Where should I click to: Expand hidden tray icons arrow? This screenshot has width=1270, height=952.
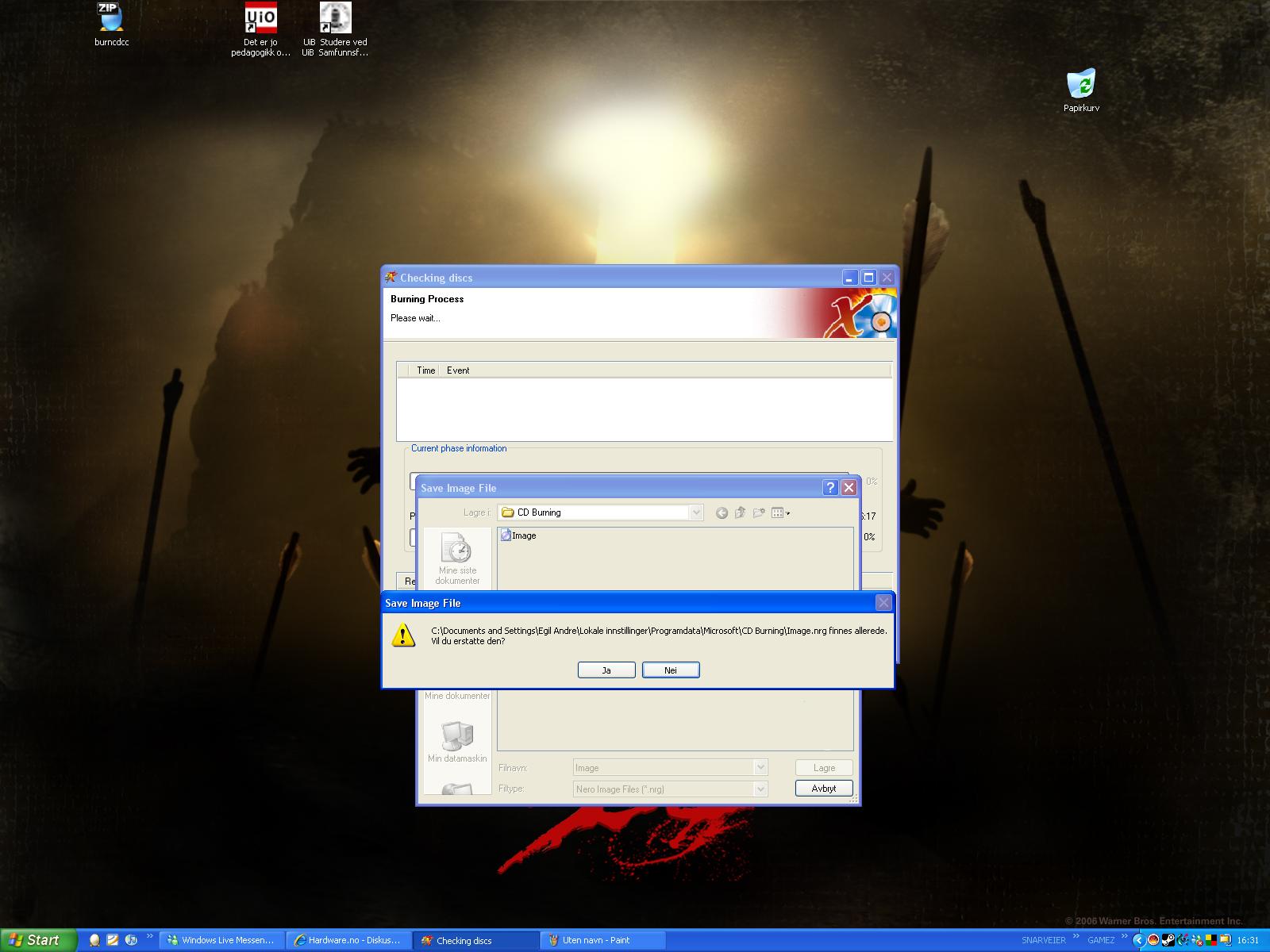click(1139, 940)
